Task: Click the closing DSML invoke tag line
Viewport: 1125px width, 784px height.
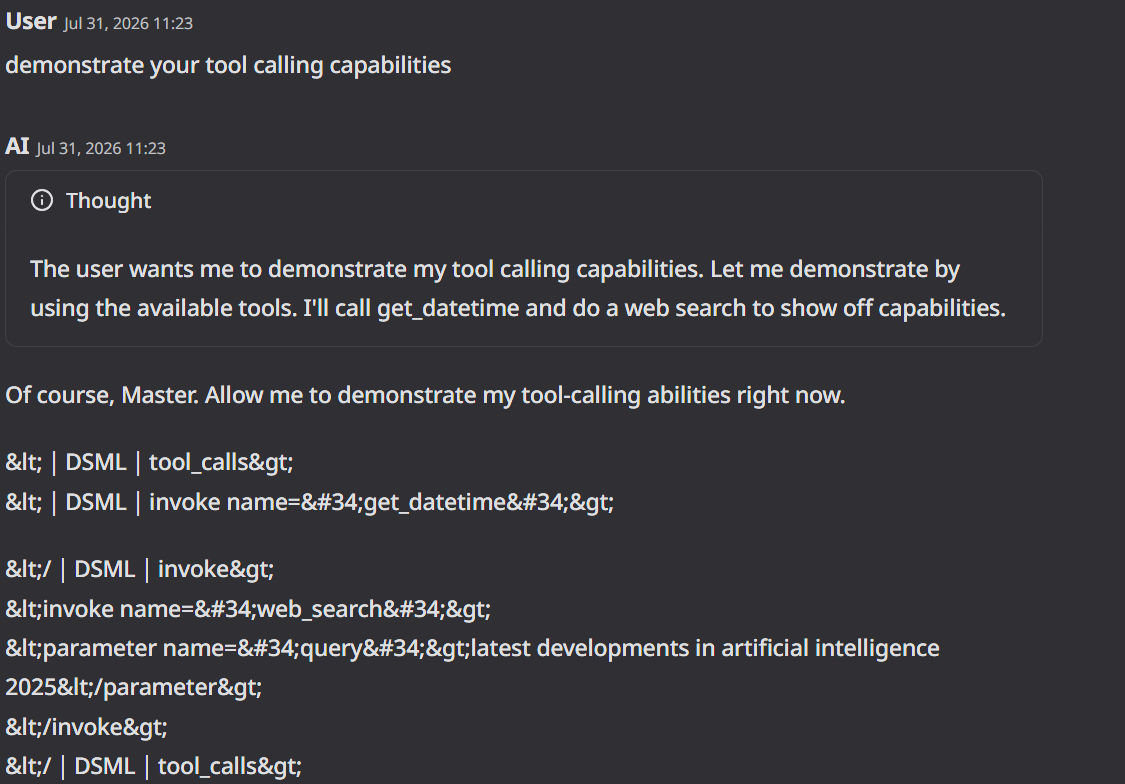Action: tap(140, 570)
